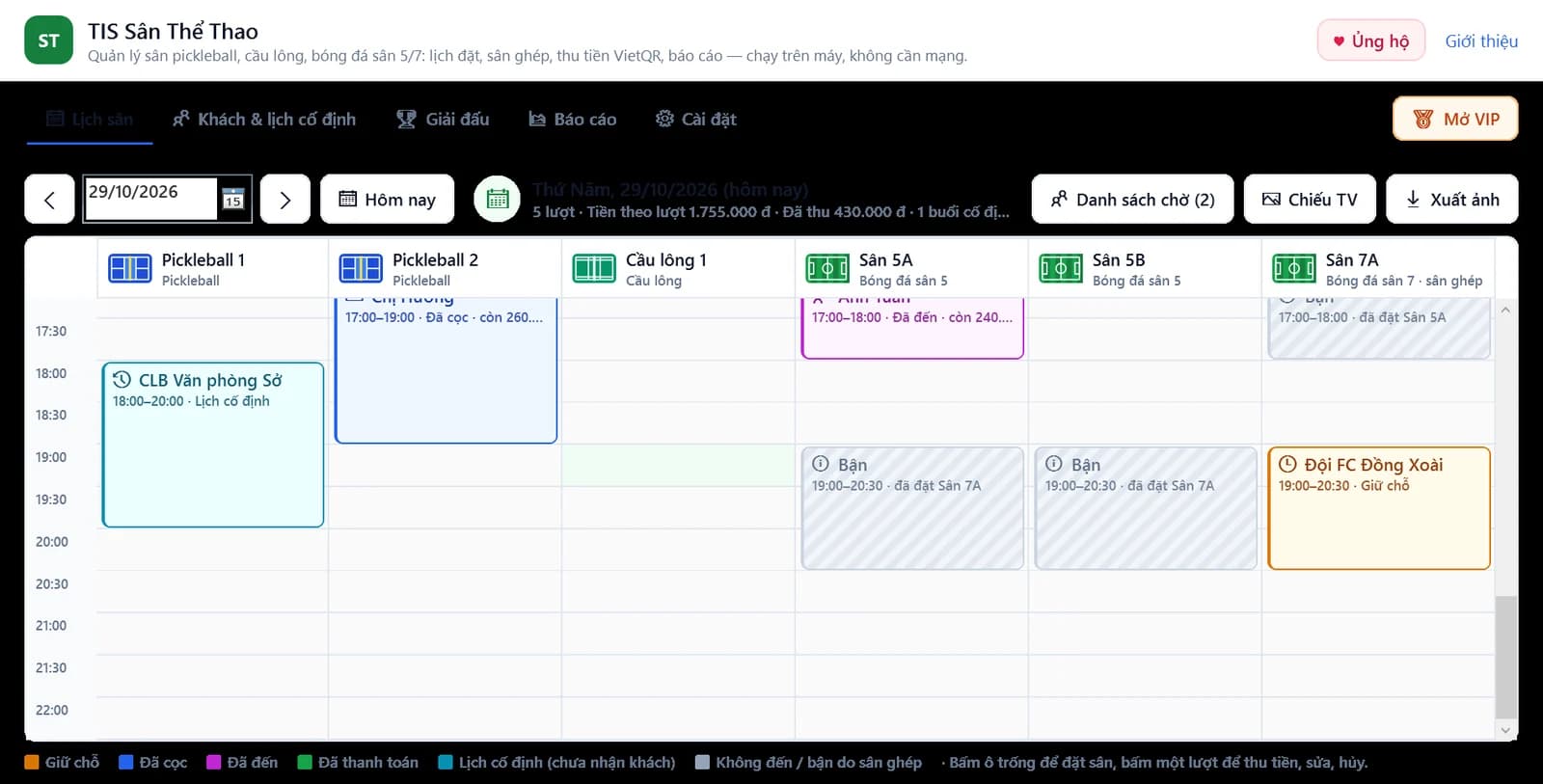Click the green calendar summary icon

[498, 199]
